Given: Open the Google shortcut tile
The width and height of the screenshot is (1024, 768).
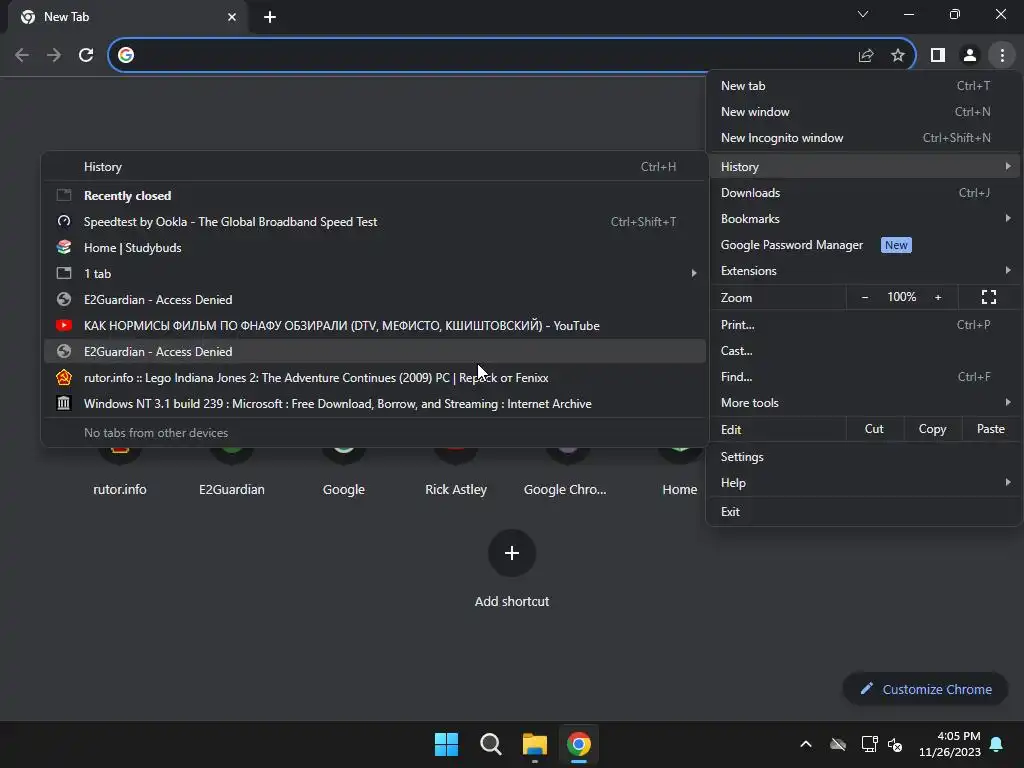Looking at the screenshot, I should point(344,489).
